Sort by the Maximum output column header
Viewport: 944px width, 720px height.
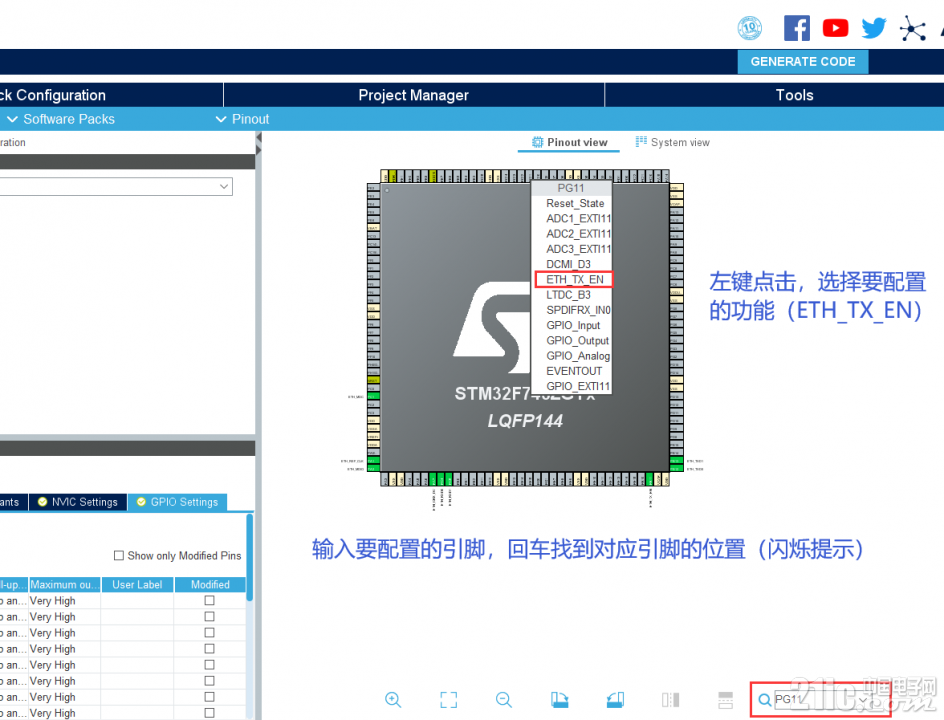pos(64,585)
